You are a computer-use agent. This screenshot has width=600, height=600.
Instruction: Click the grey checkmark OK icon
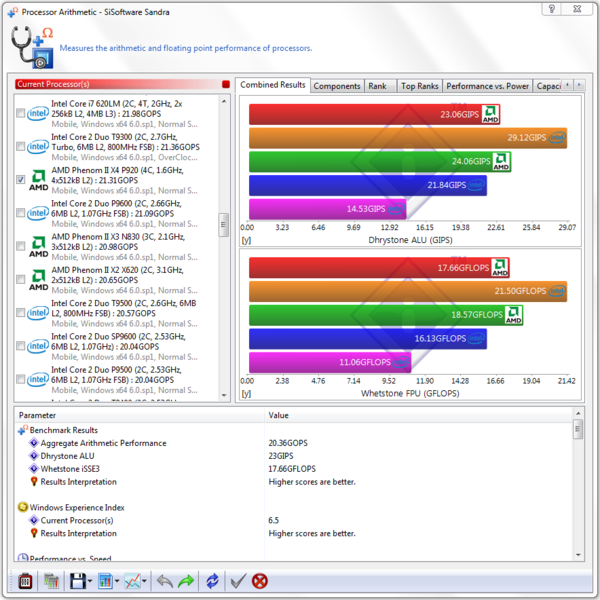tap(238, 581)
